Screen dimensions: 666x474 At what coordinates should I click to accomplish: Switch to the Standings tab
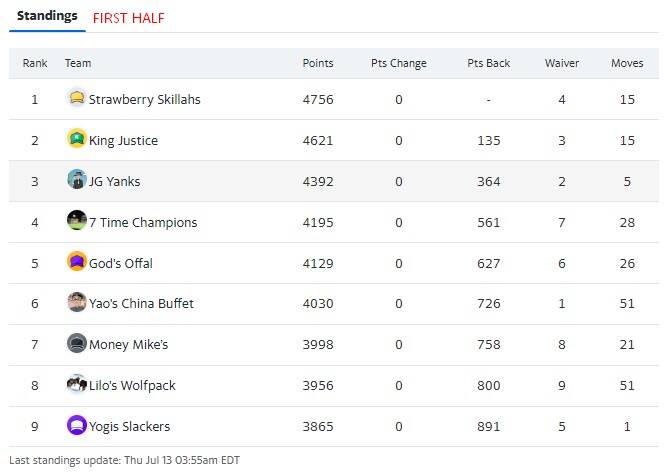click(x=47, y=16)
